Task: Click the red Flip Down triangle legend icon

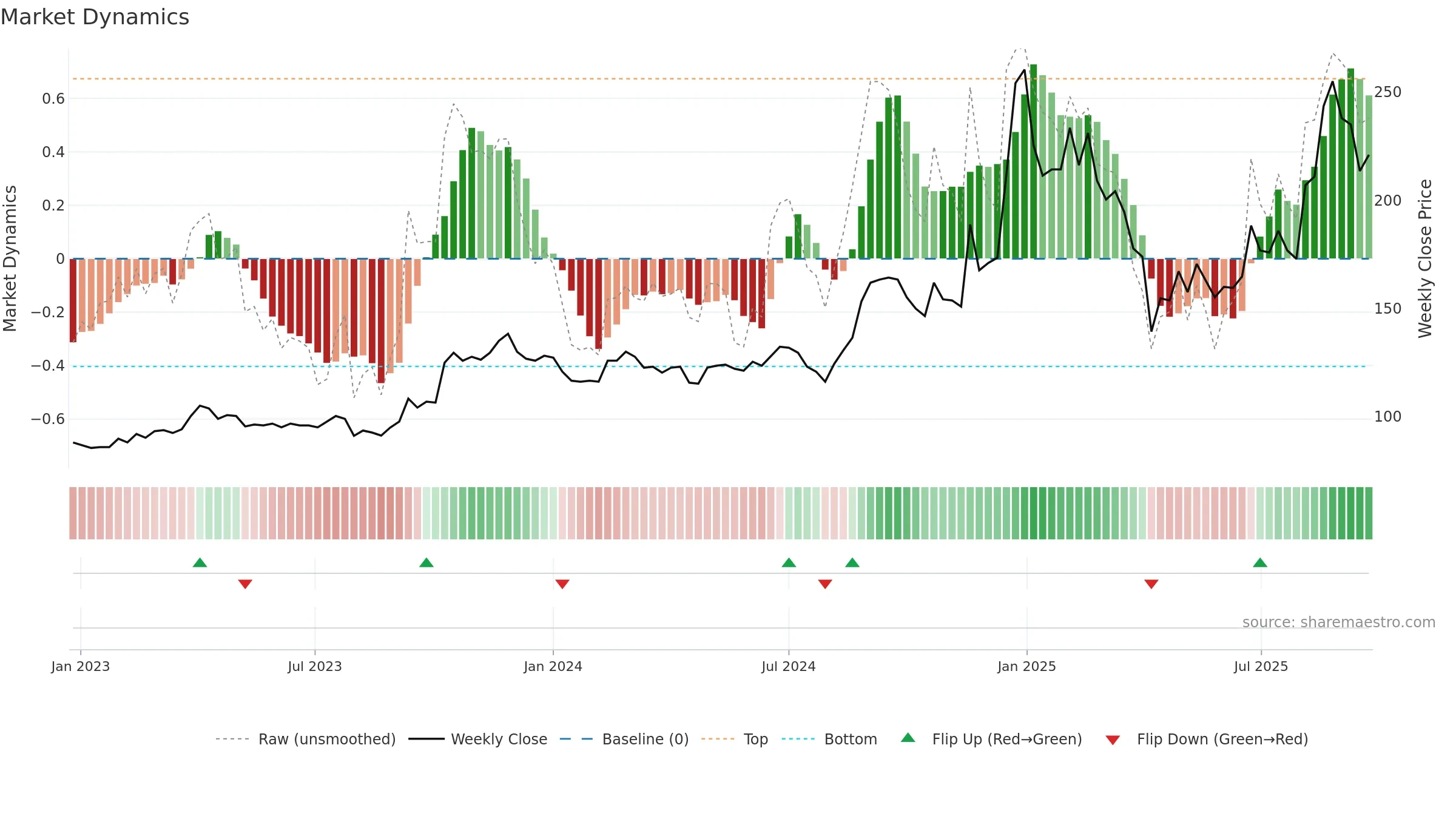Action: coord(1113,740)
